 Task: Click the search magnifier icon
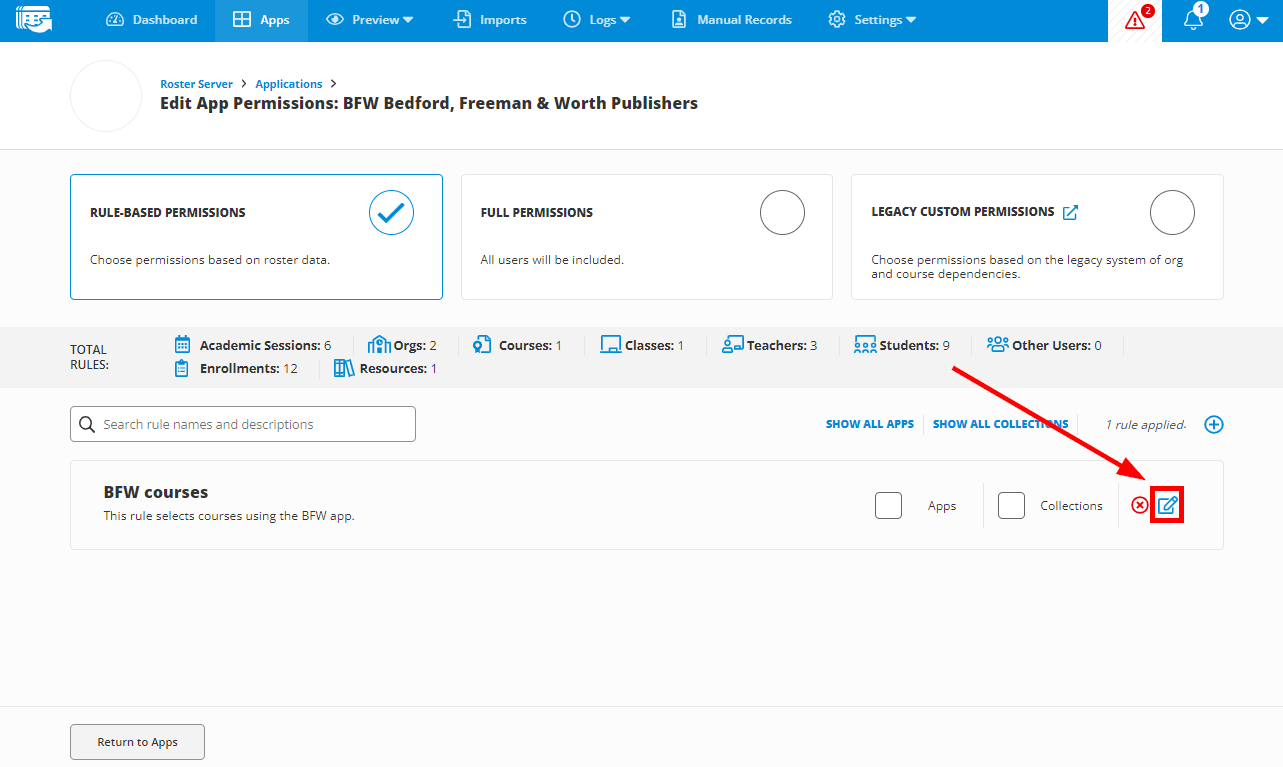point(87,424)
